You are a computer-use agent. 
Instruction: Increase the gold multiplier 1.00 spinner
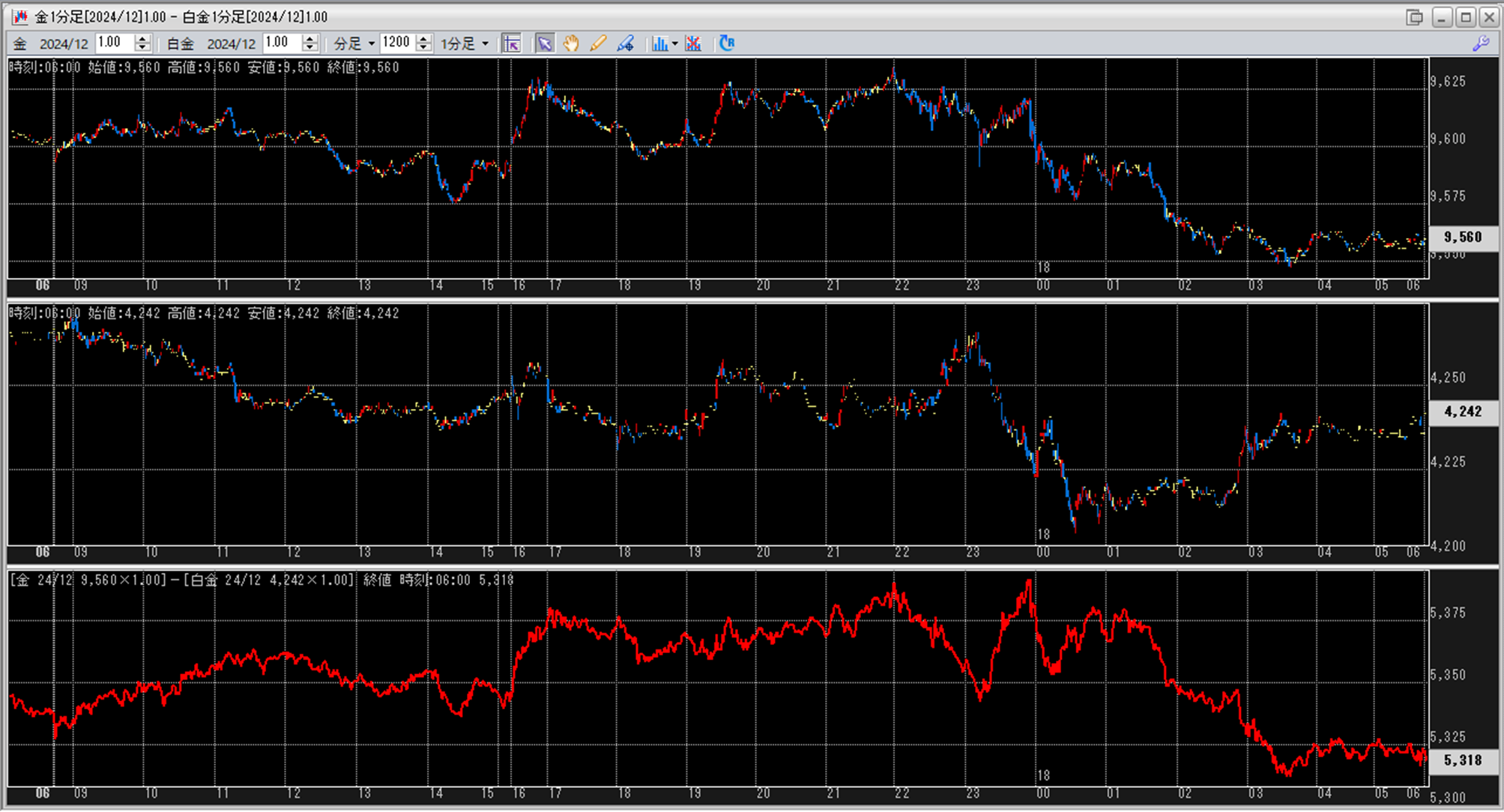tap(142, 38)
